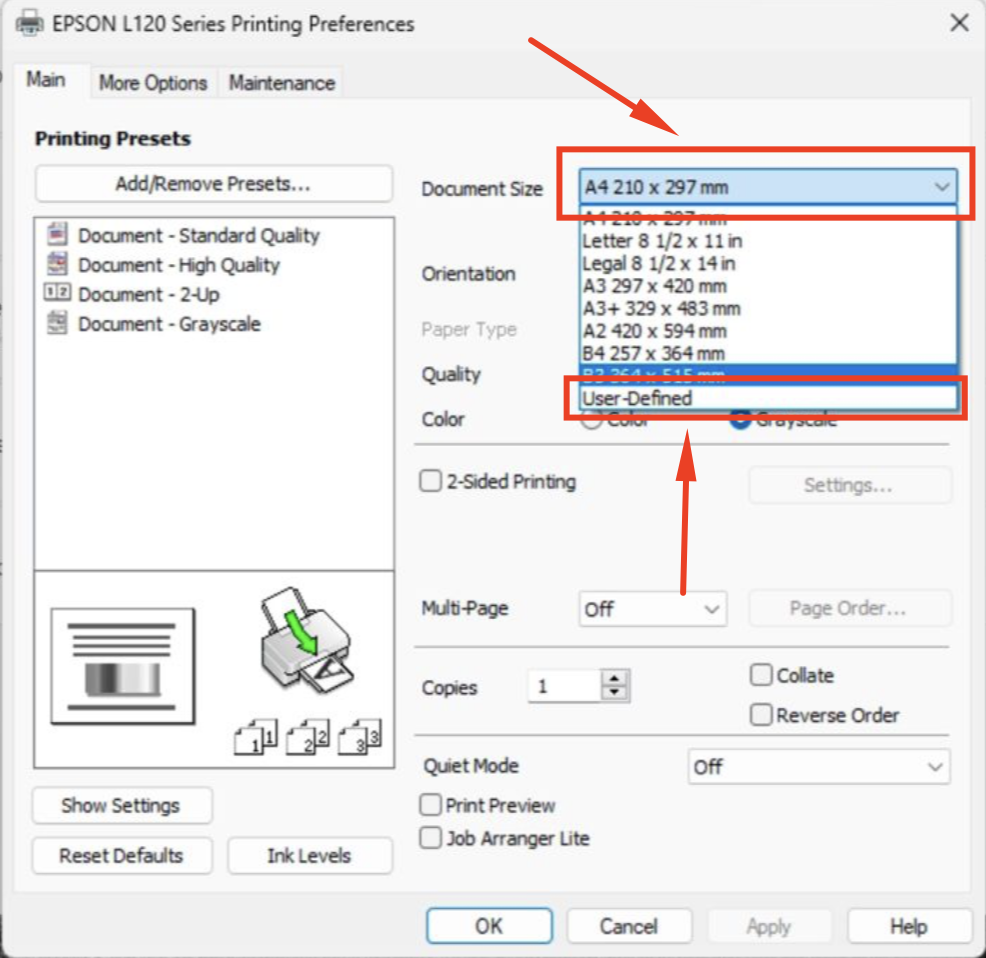Click the printer icon in title bar
The height and width of the screenshot is (958, 986).
pyautogui.click(x=30, y=23)
